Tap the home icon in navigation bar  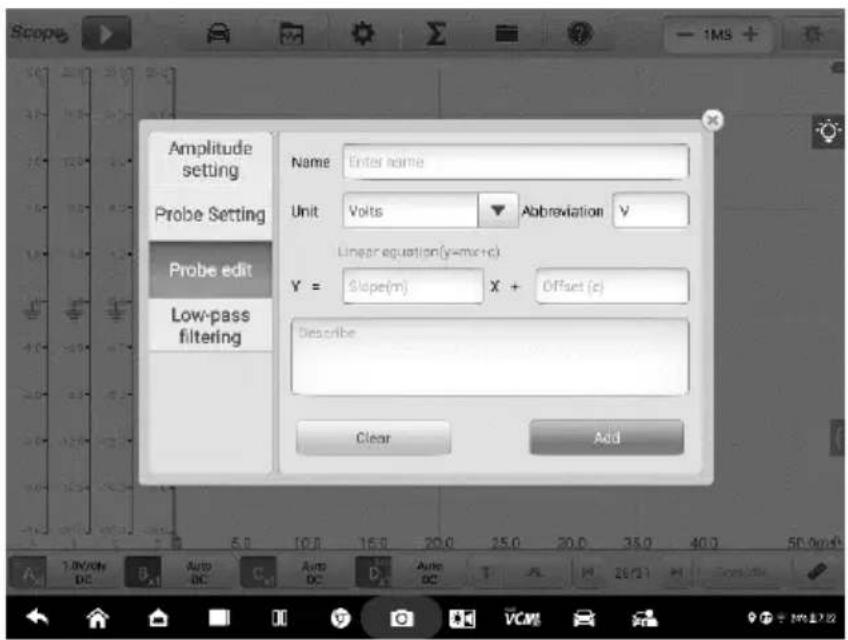pos(98,617)
